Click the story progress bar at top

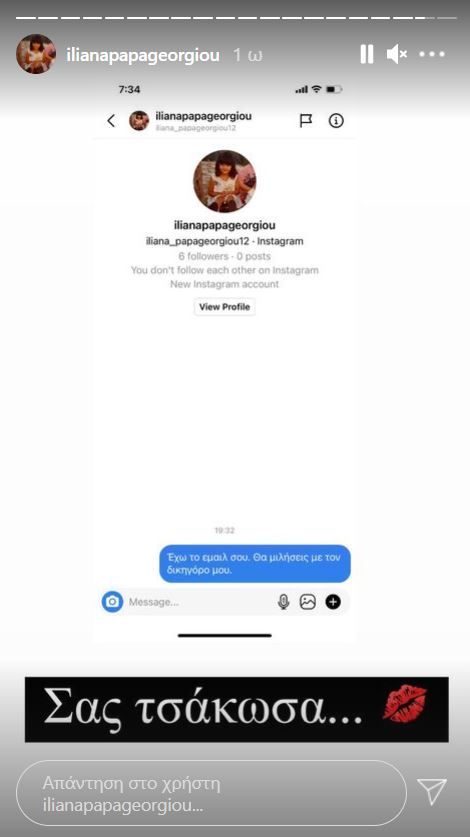pyautogui.click(x=235, y=18)
